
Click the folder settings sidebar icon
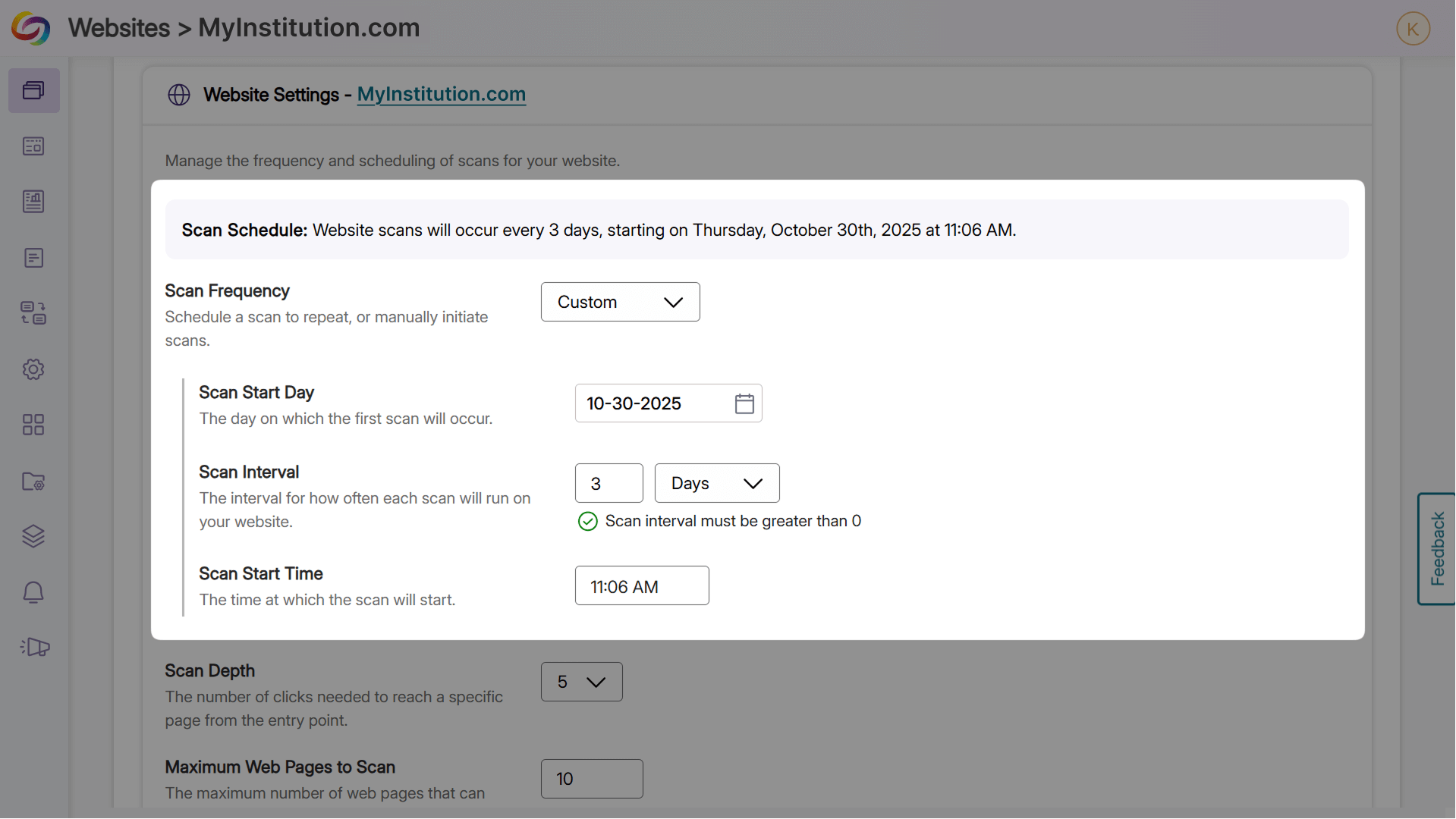33,481
